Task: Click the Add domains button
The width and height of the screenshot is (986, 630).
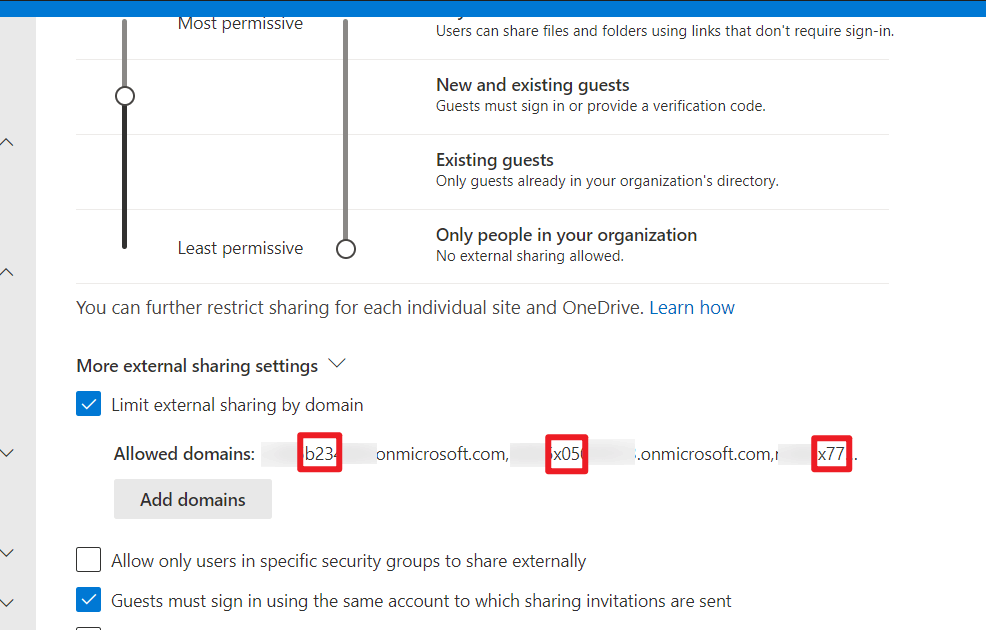Action: 193,499
